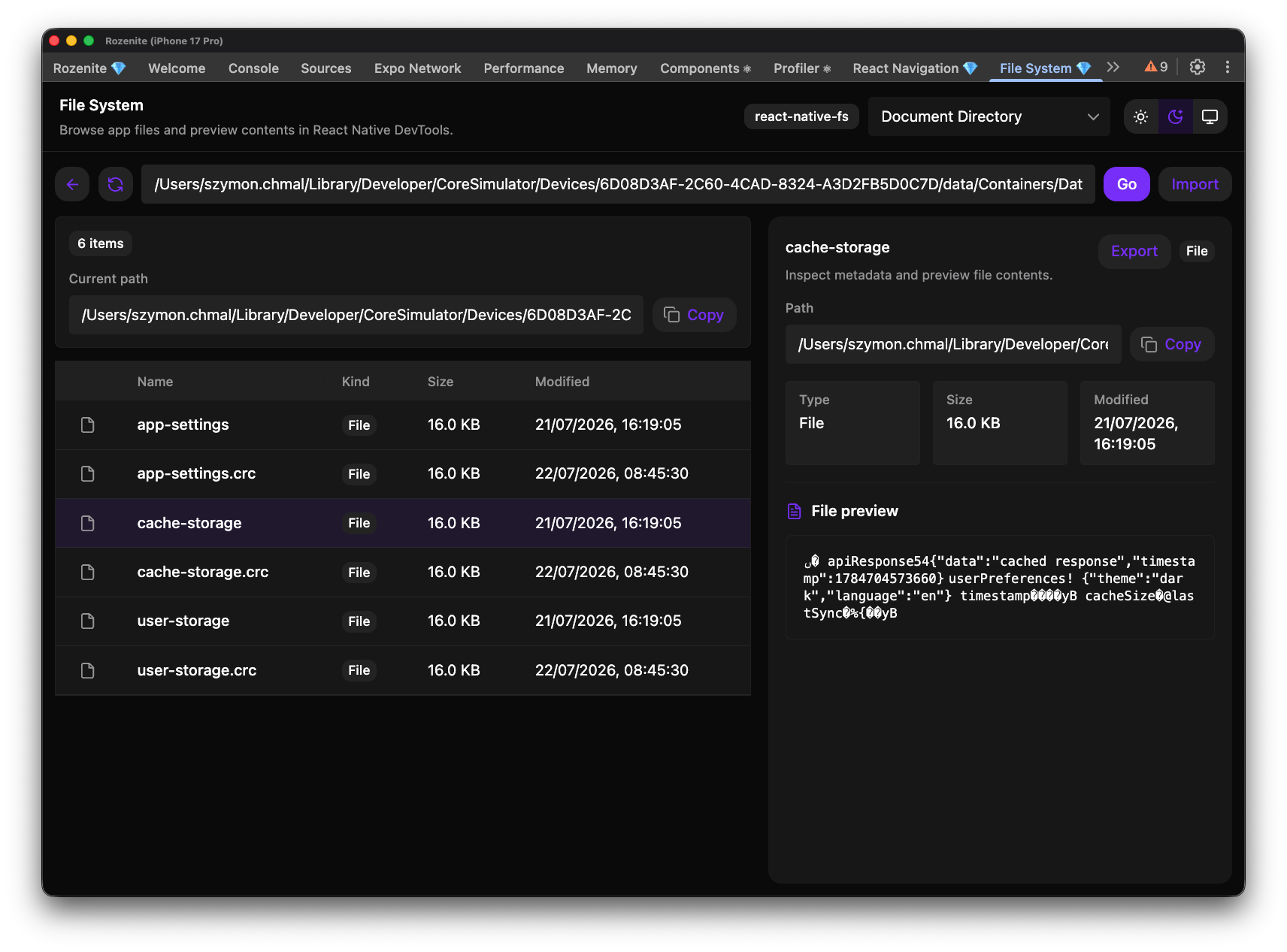Screen dimensions: 1287x952
Task: Click the Import button
Action: click(x=1195, y=184)
